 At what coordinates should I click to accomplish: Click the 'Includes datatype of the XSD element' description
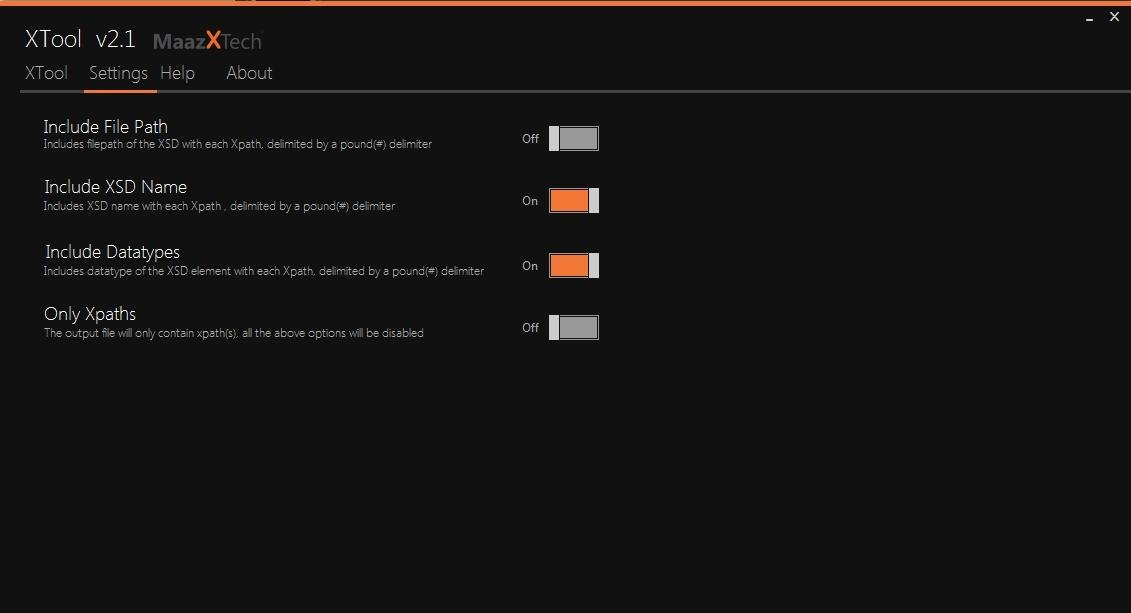pyautogui.click(x=263, y=271)
